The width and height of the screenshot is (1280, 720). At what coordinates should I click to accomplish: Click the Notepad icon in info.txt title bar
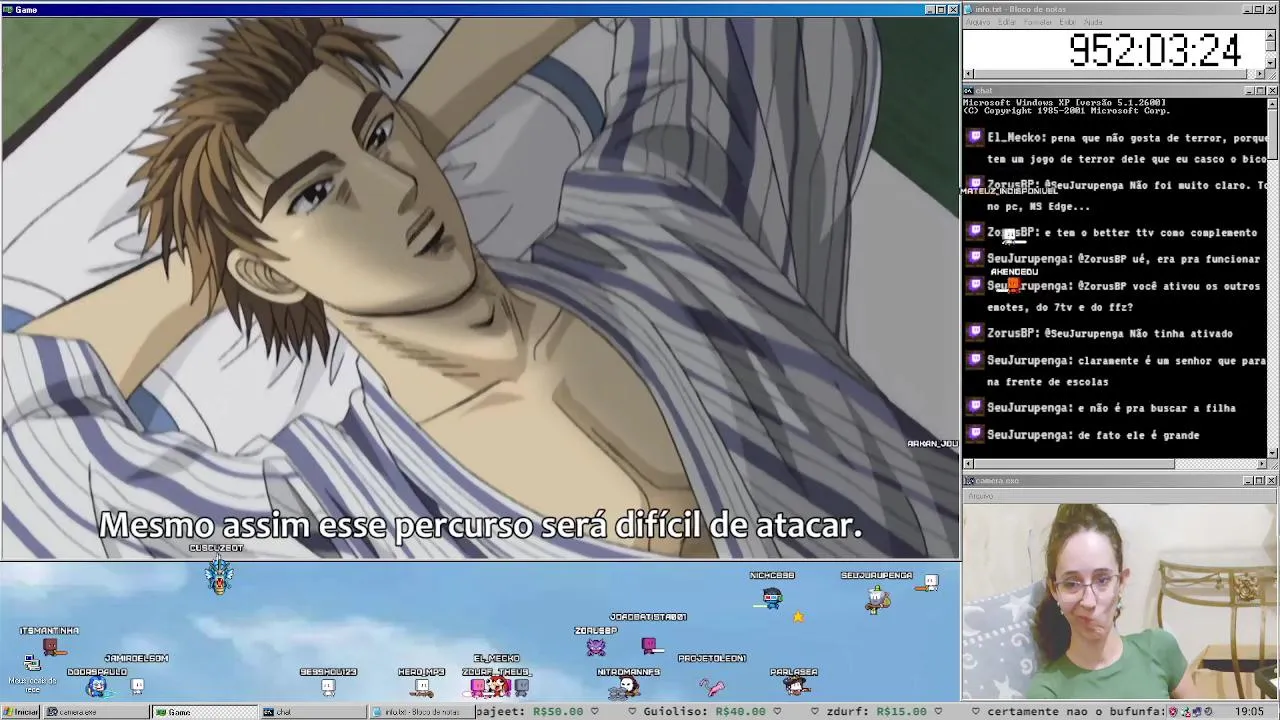tap(969, 9)
